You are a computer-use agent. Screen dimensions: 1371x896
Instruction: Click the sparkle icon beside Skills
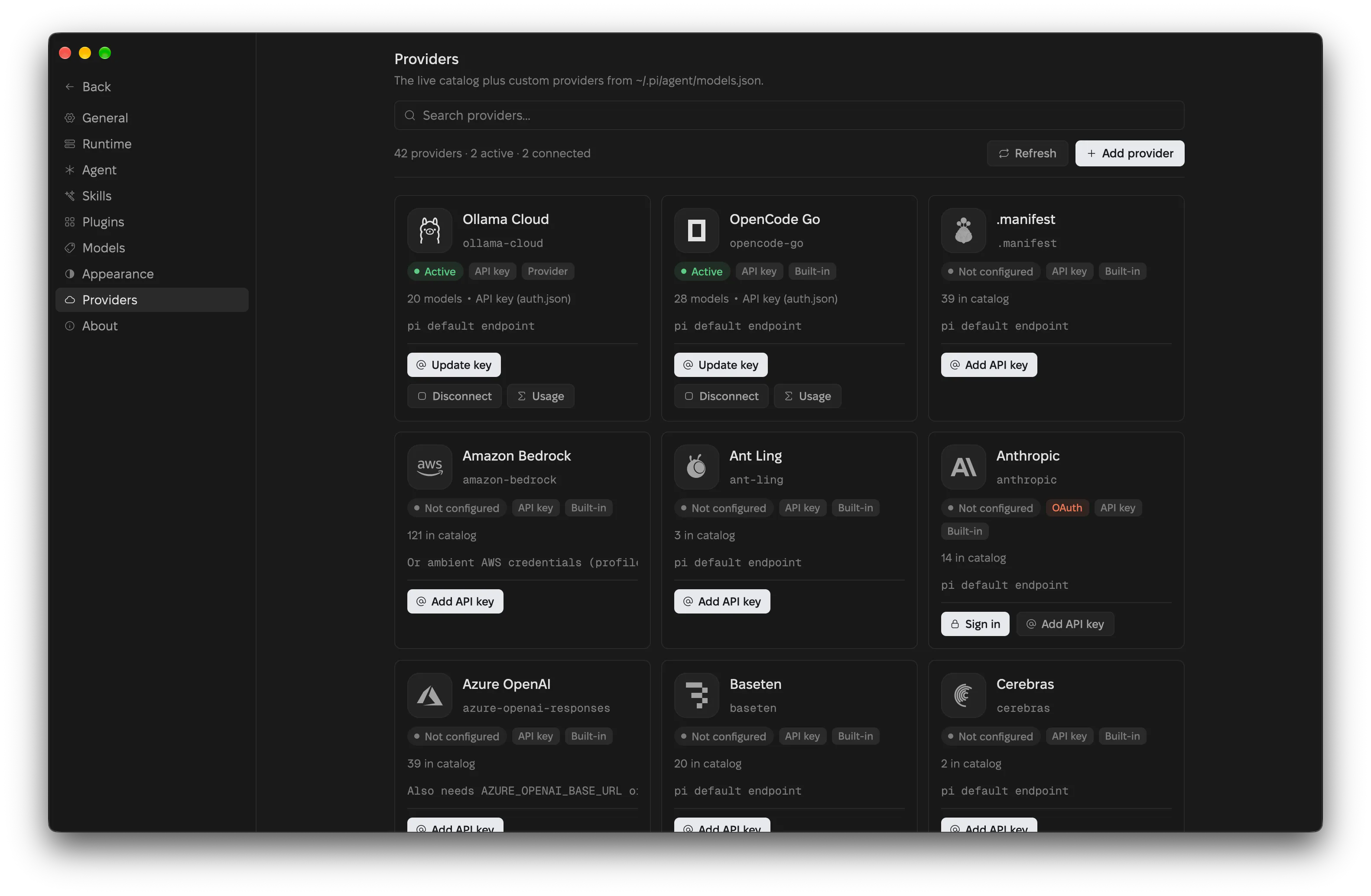point(70,196)
